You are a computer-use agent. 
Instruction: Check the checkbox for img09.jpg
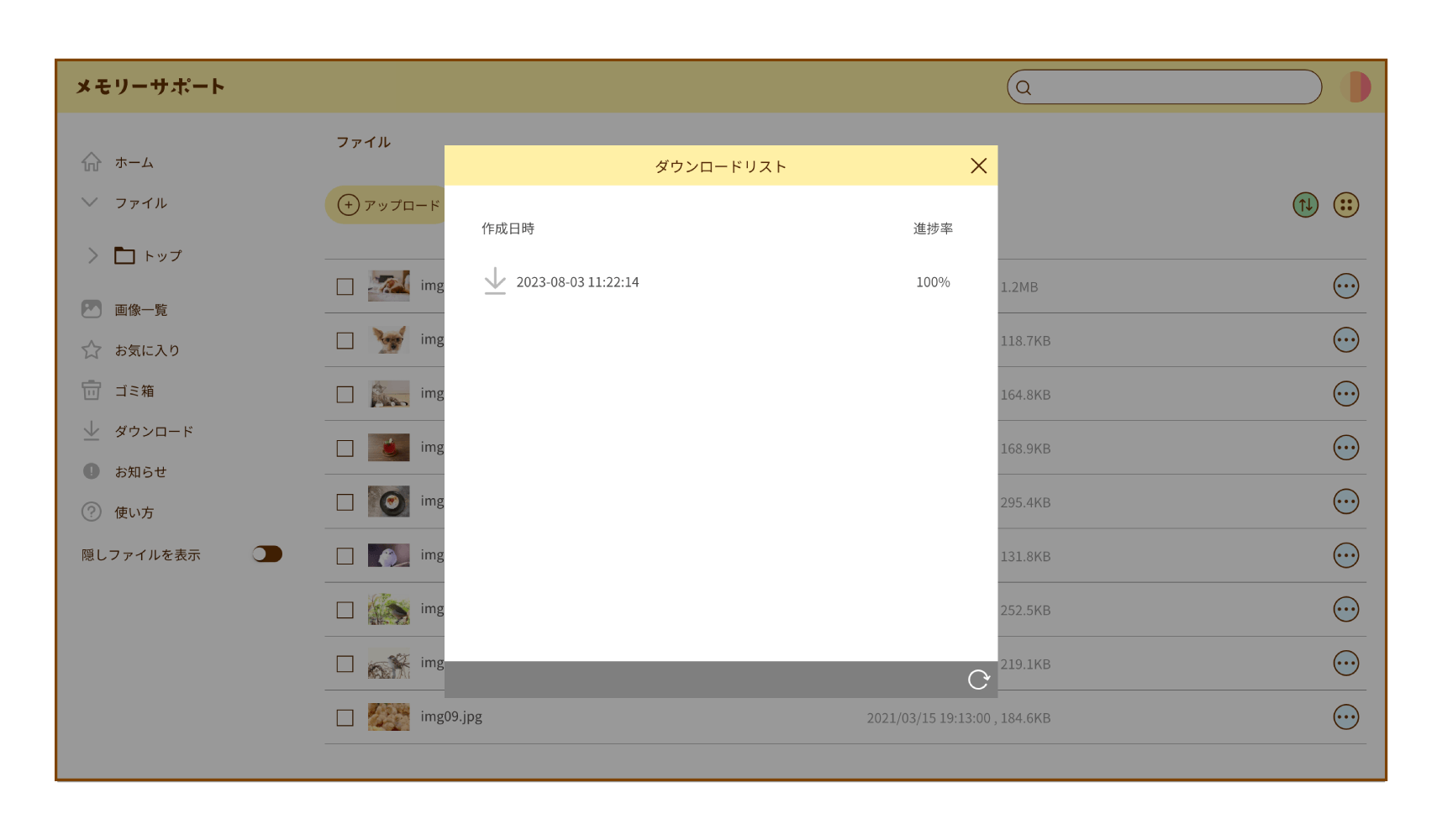tap(345, 717)
